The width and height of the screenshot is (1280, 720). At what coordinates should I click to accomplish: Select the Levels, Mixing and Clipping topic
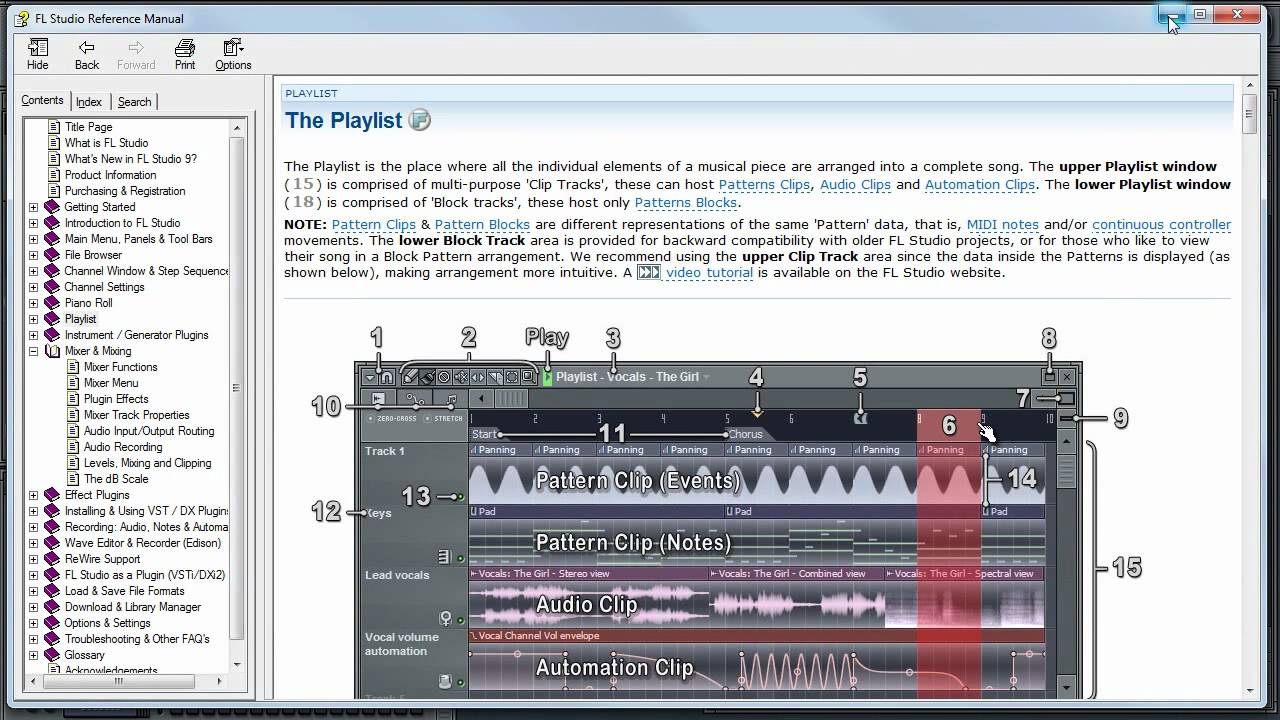pyautogui.click(x=147, y=463)
